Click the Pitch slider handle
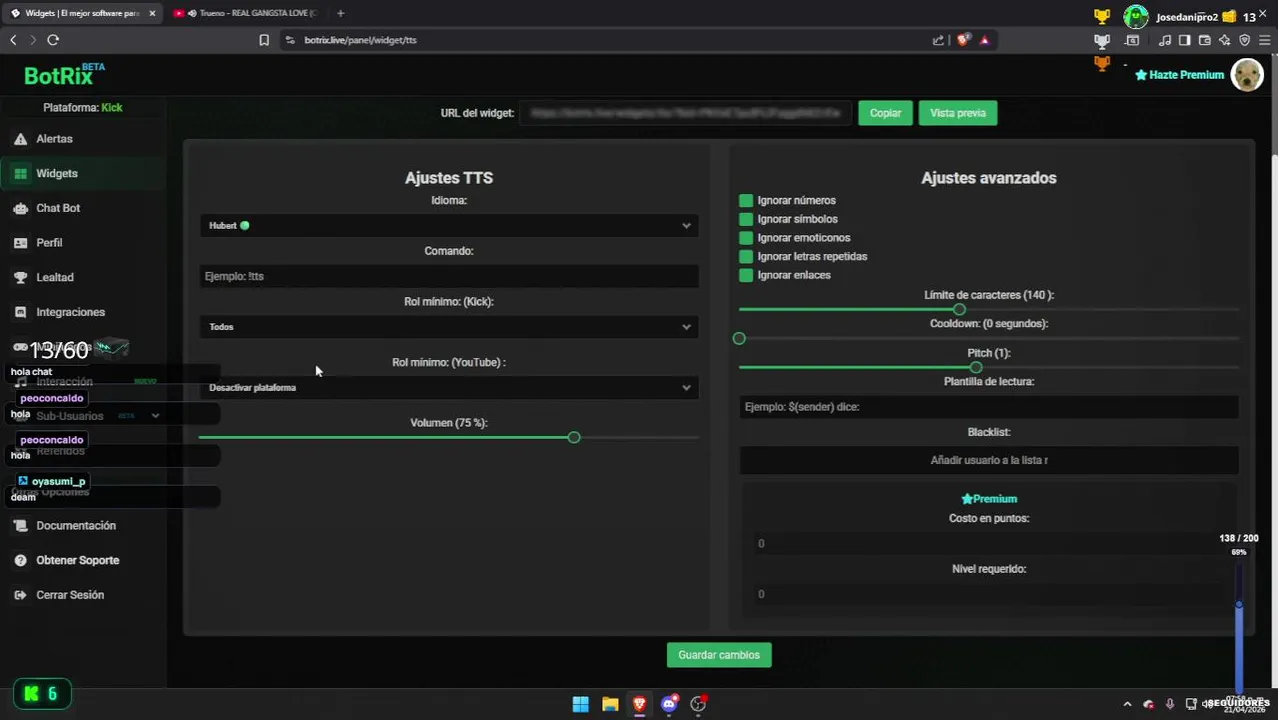The height and width of the screenshot is (720, 1278). [x=976, y=367]
